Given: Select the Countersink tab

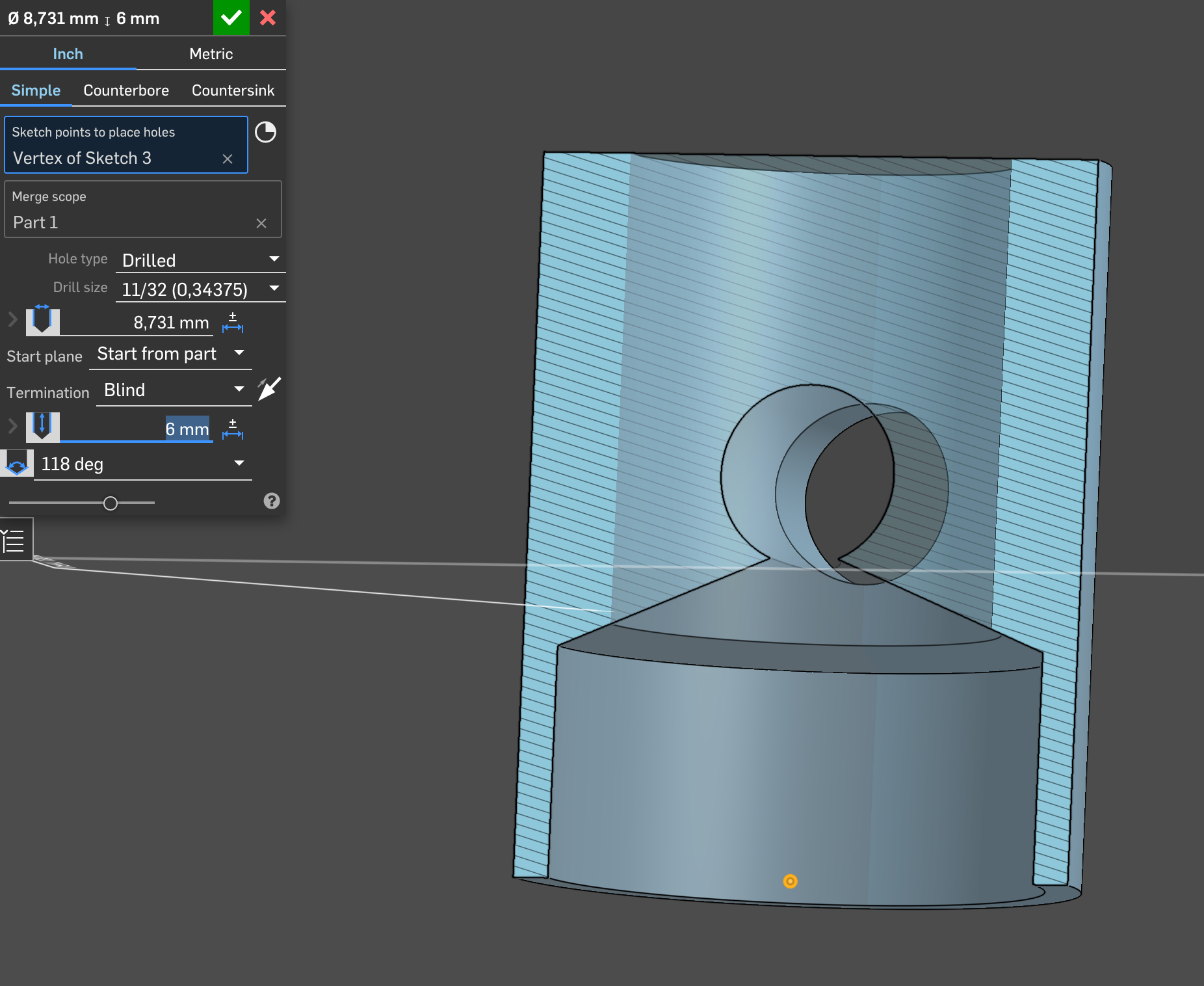Looking at the screenshot, I should 233,90.
